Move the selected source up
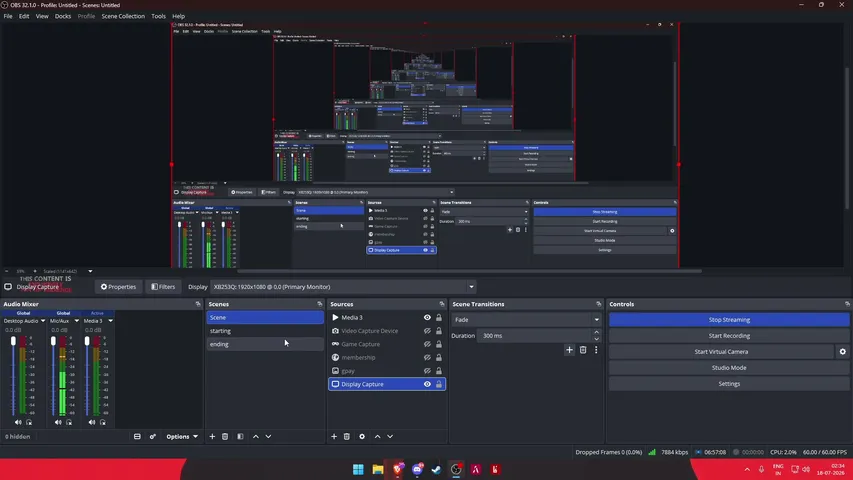The height and width of the screenshot is (480, 853). click(378, 436)
